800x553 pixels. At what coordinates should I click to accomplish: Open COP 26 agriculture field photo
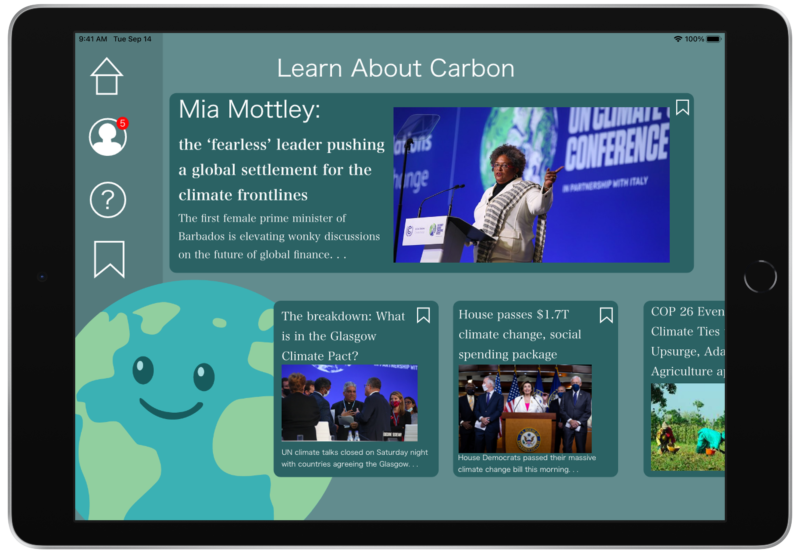[x=687, y=427]
